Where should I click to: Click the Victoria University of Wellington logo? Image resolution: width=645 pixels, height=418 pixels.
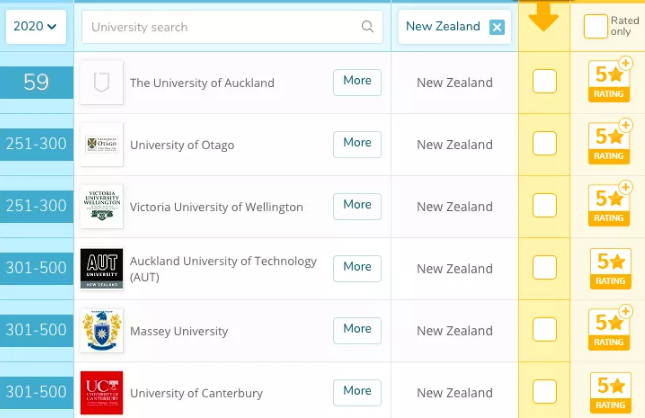(102, 206)
